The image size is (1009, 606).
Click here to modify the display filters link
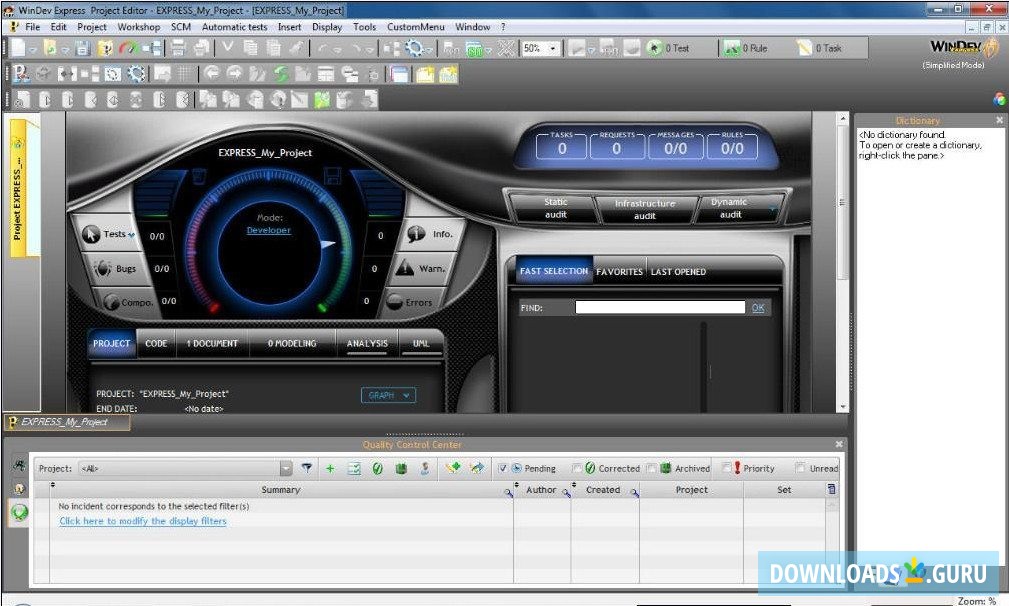(143, 521)
